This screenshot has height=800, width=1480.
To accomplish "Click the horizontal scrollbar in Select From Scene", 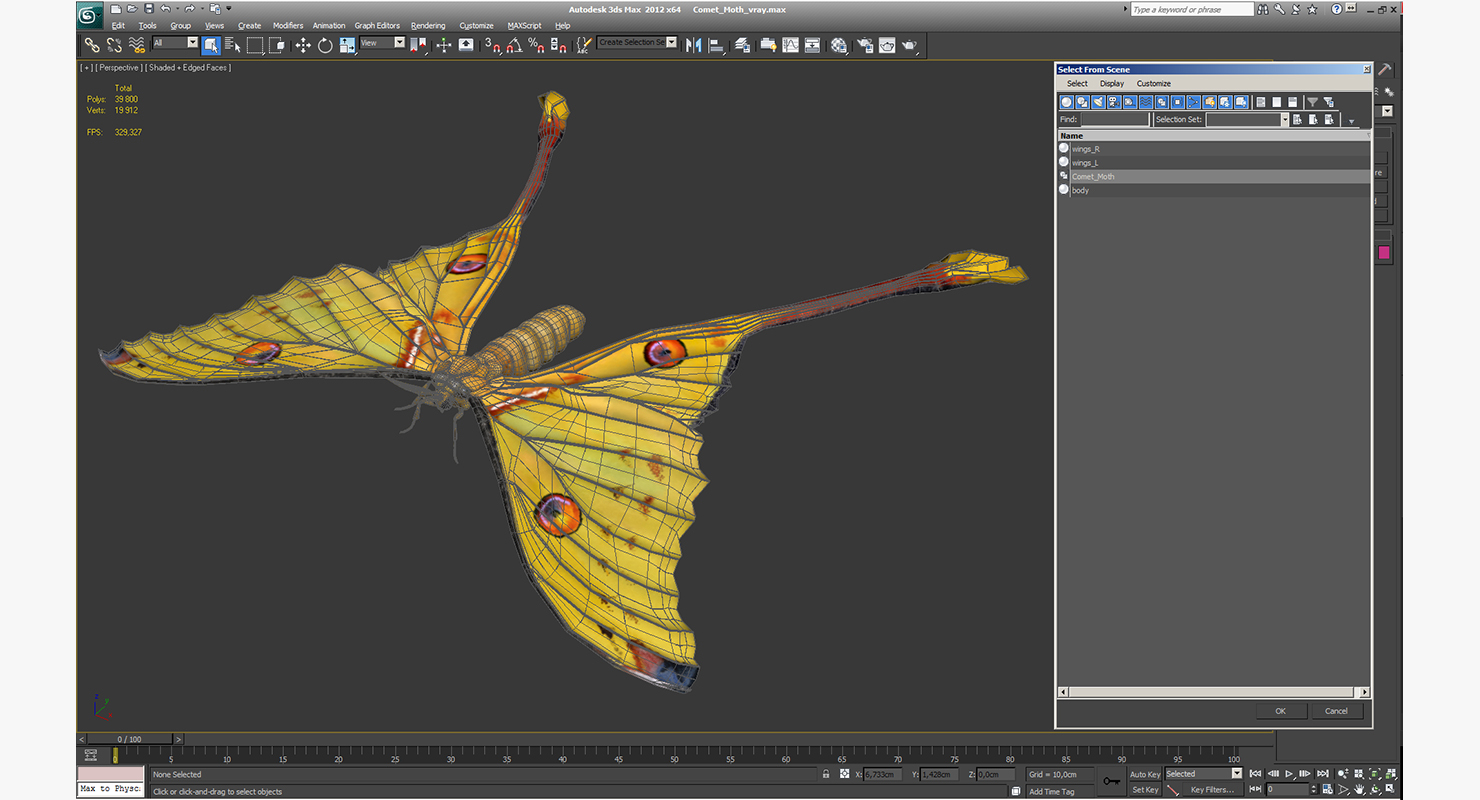I will tap(1213, 692).
